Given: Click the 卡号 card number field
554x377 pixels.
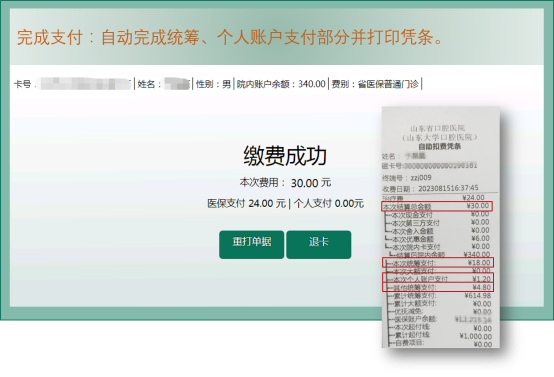Looking at the screenshot, I should (x=72, y=84).
